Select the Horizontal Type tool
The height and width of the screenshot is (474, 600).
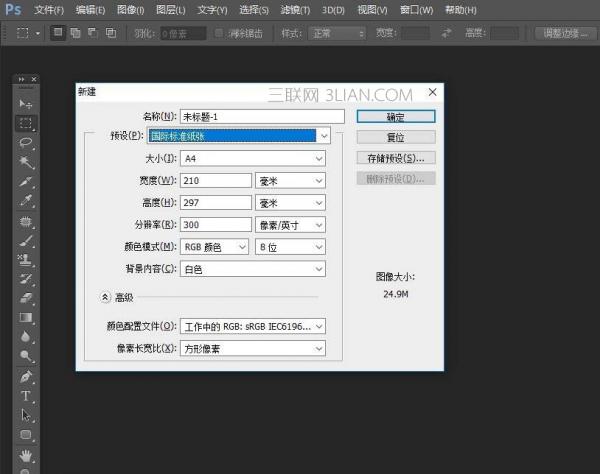coord(27,396)
